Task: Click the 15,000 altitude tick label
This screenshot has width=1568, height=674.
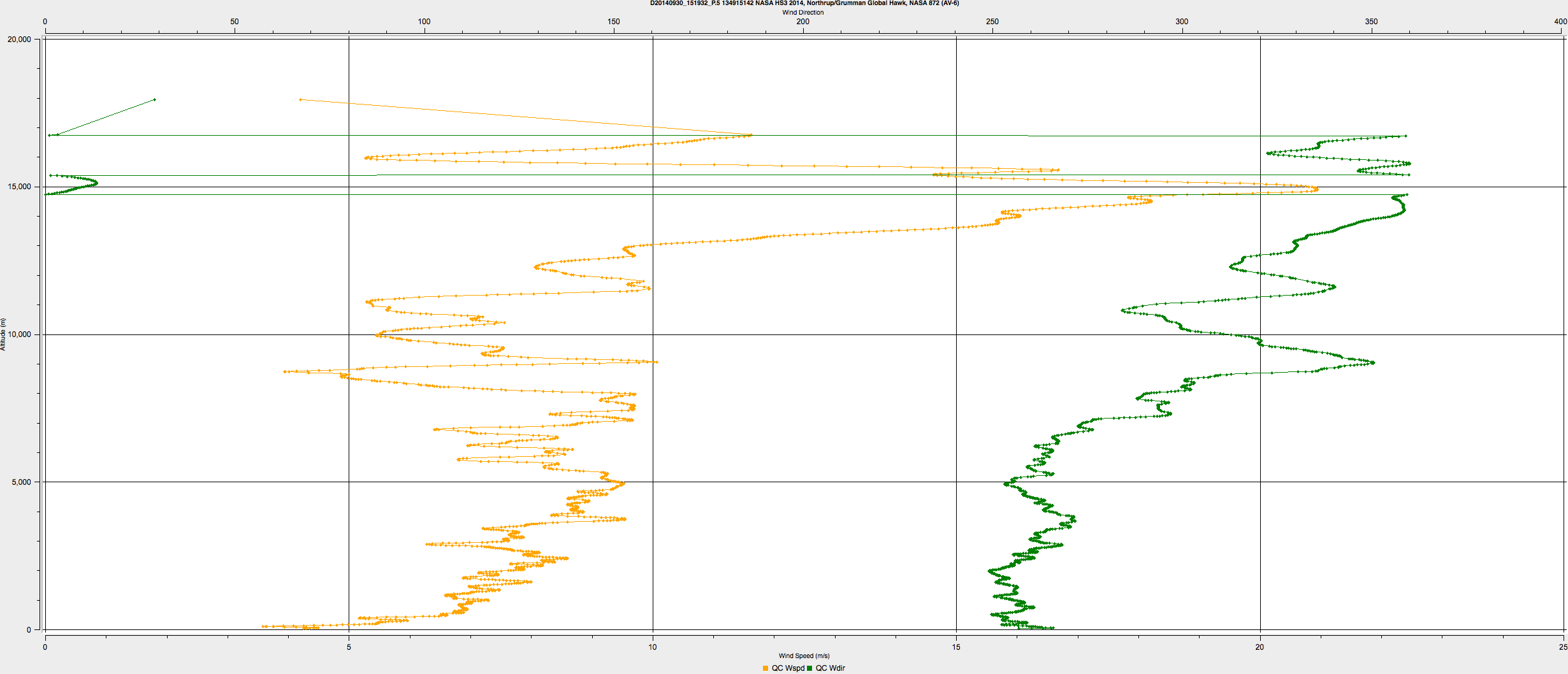Action: (x=19, y=187)
